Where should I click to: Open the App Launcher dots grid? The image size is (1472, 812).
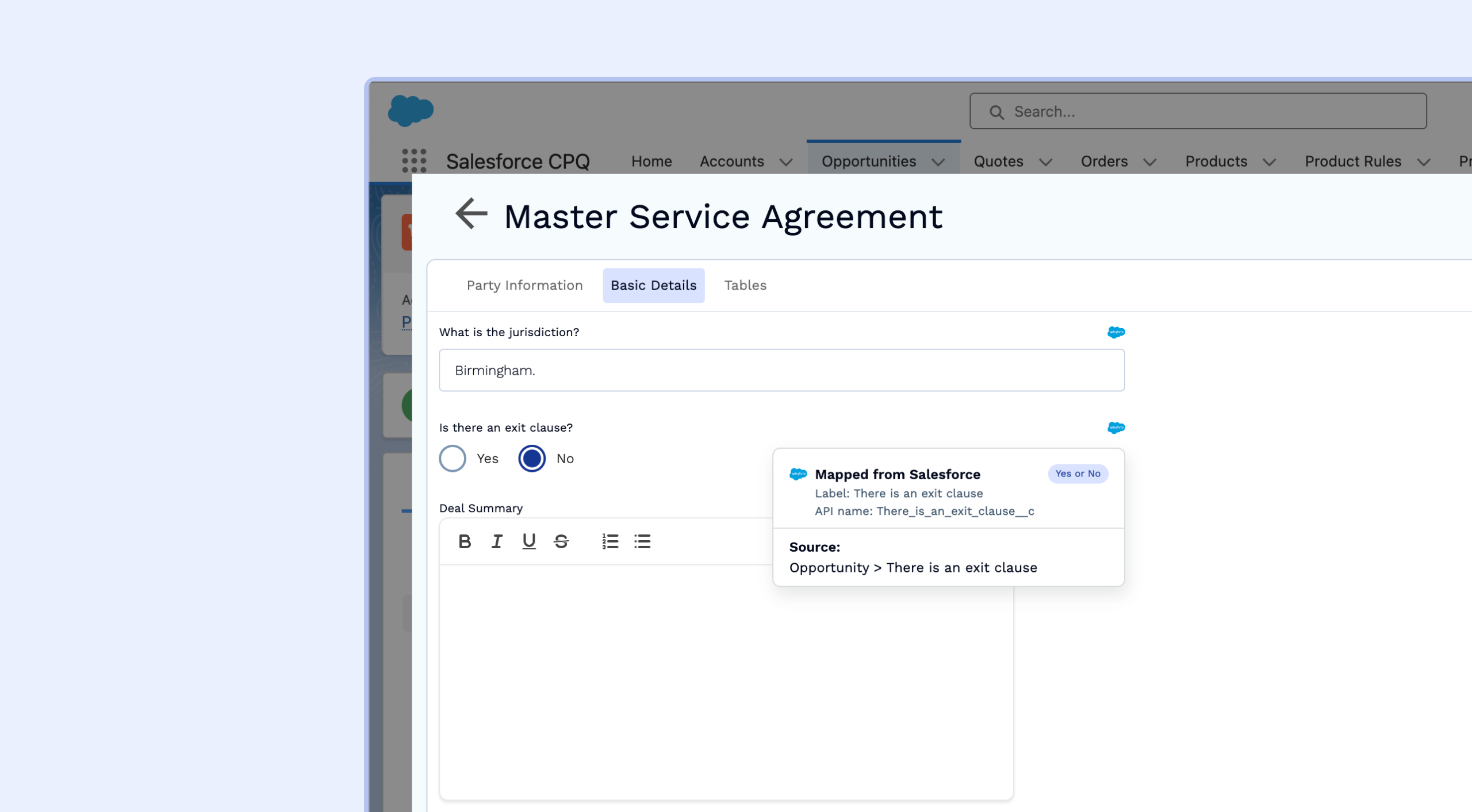point(413,160)
